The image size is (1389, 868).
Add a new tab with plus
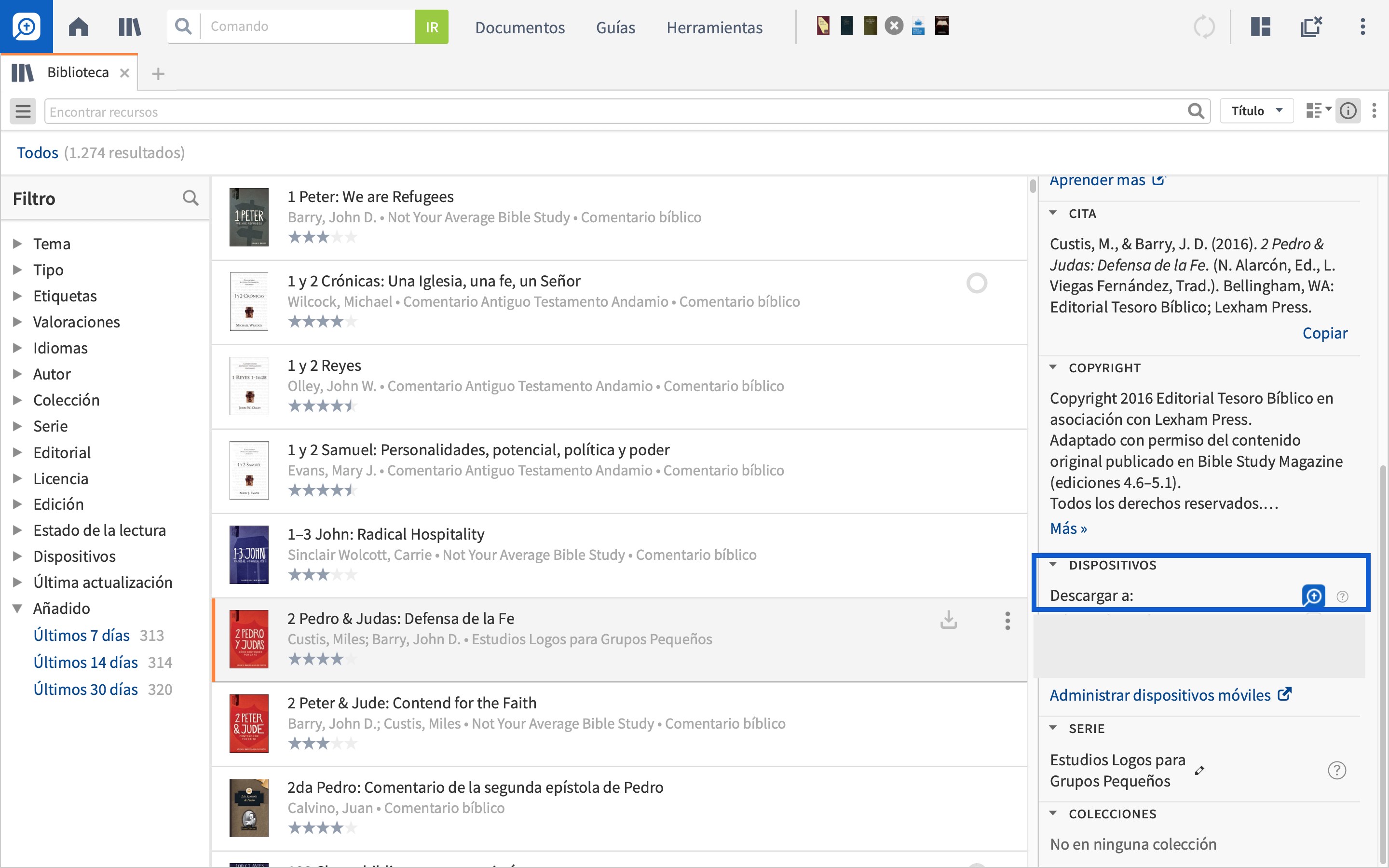[x=158, y=74]
